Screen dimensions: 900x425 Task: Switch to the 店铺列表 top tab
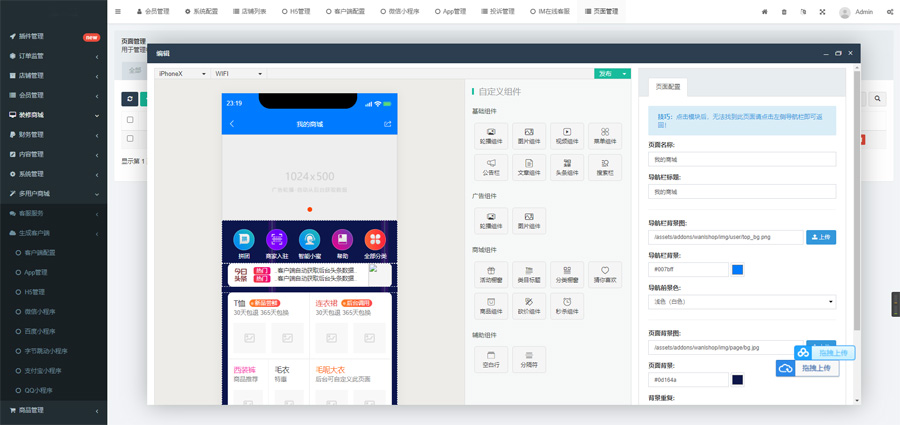[x=251, y=12]
